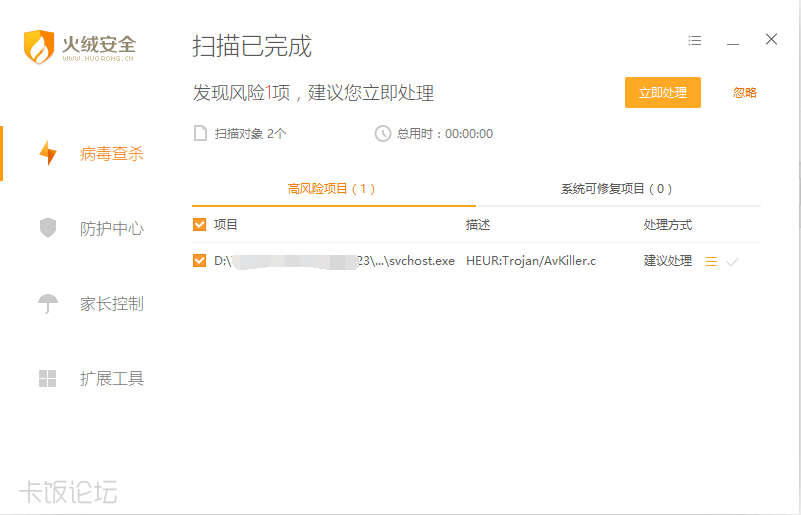
Task: Click the clock icon beside 总用时
Action: (x=382, y=133)
